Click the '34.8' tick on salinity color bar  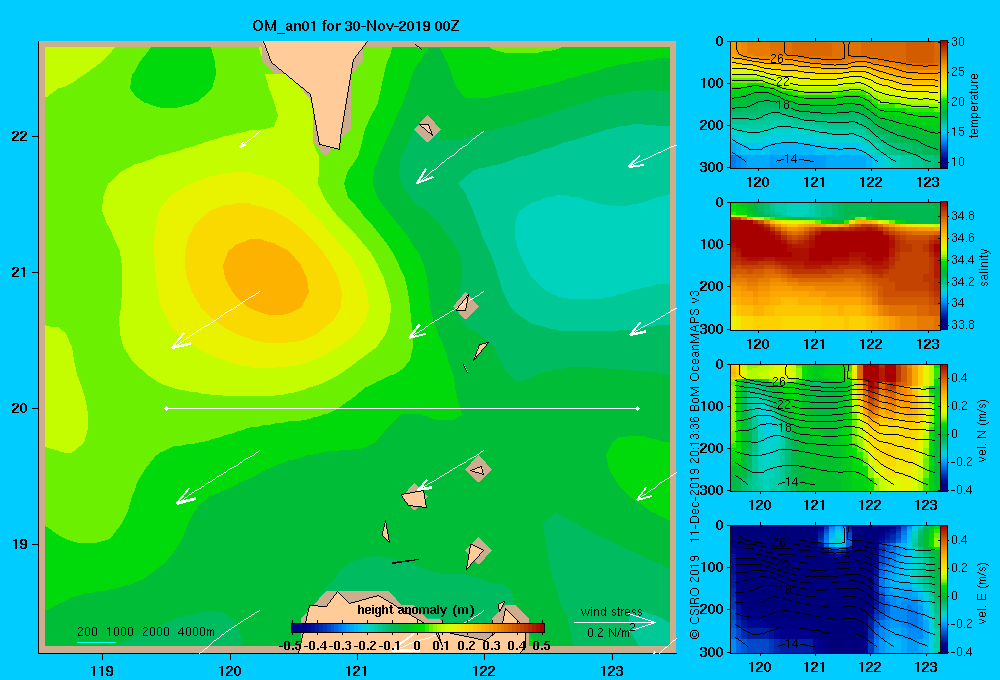tap(962, 216)
